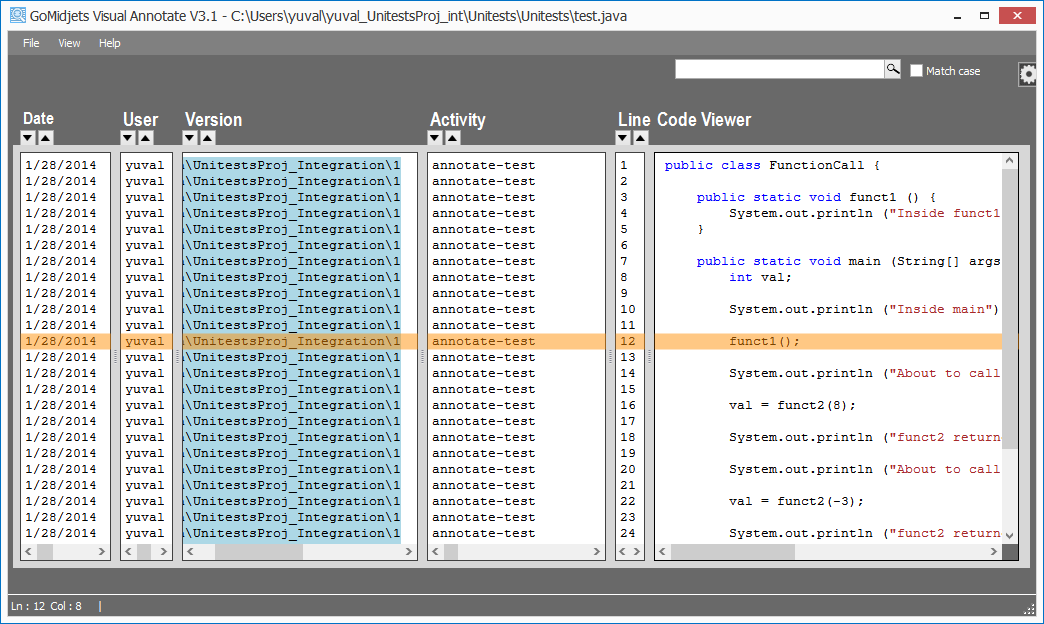Viewport: 1044px width, 624px height.
Task: Open the File menu
Action: [x=31, y=43]
